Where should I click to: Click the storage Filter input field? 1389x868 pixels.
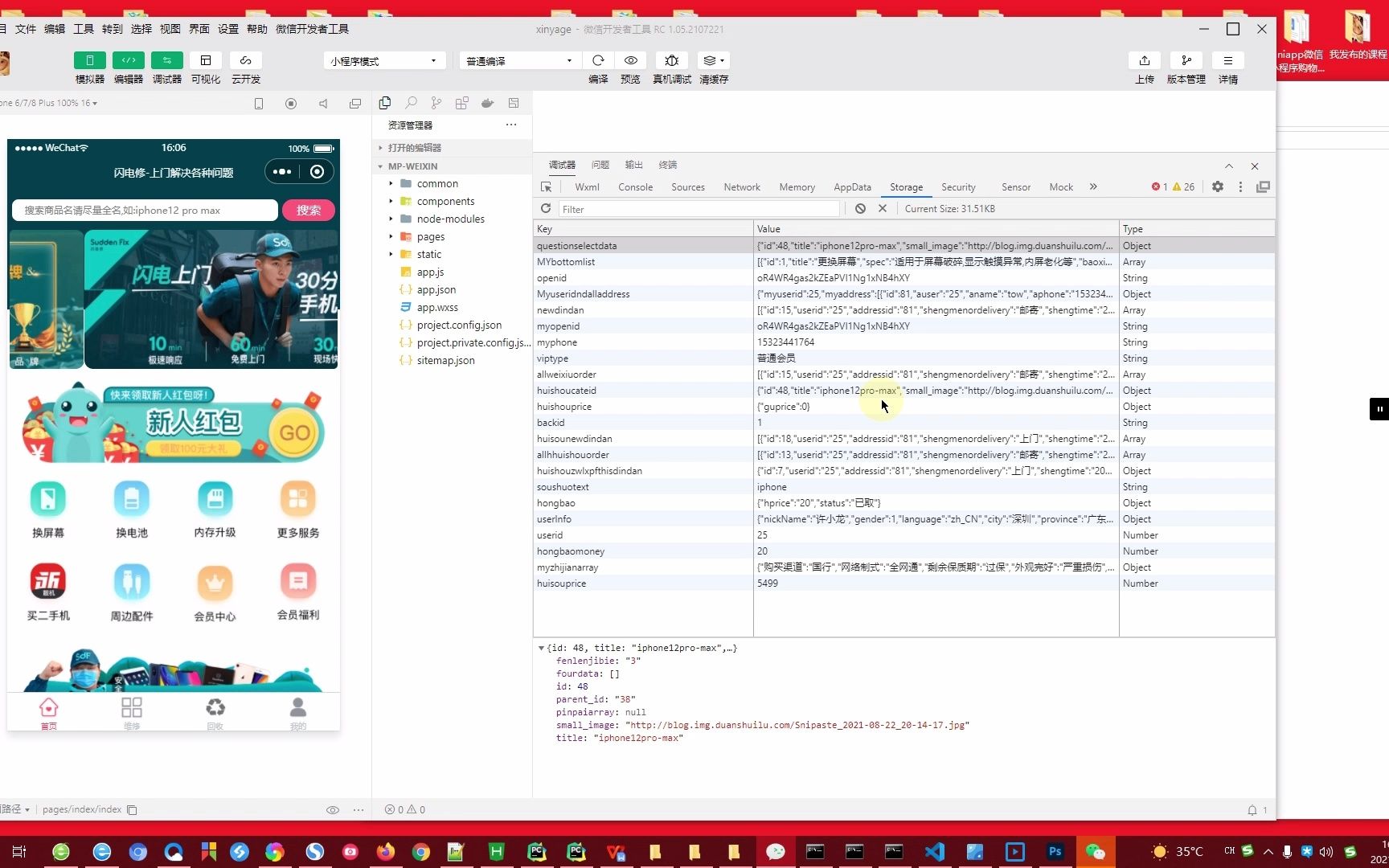[x=699, y=209]
